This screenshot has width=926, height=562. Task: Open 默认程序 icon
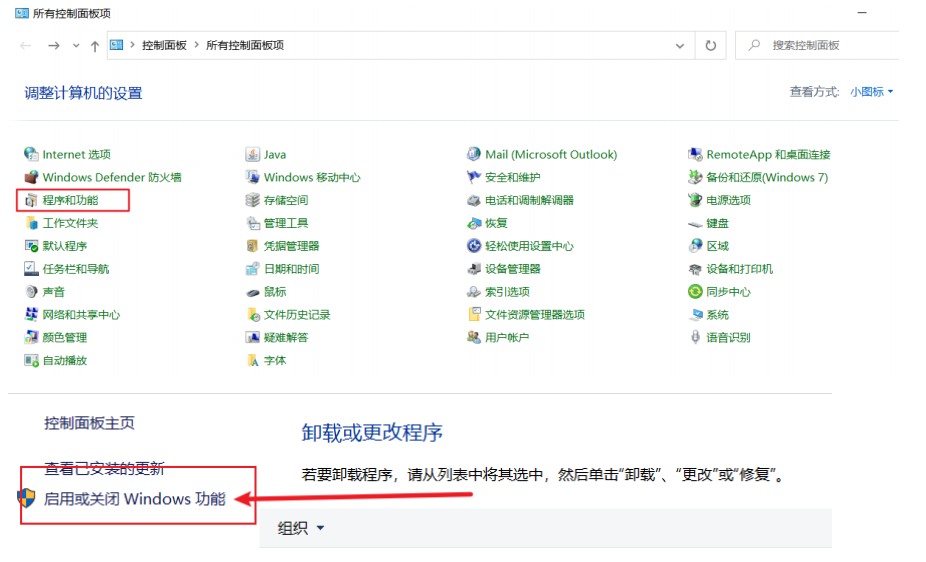(31, 246)
